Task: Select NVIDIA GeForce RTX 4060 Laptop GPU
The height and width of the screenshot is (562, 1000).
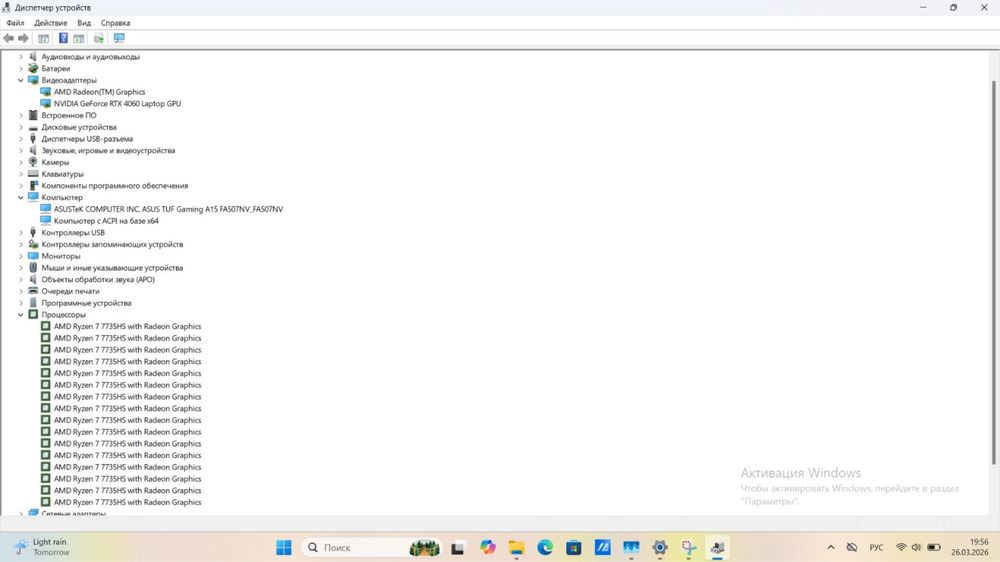Action: [117, 103]
